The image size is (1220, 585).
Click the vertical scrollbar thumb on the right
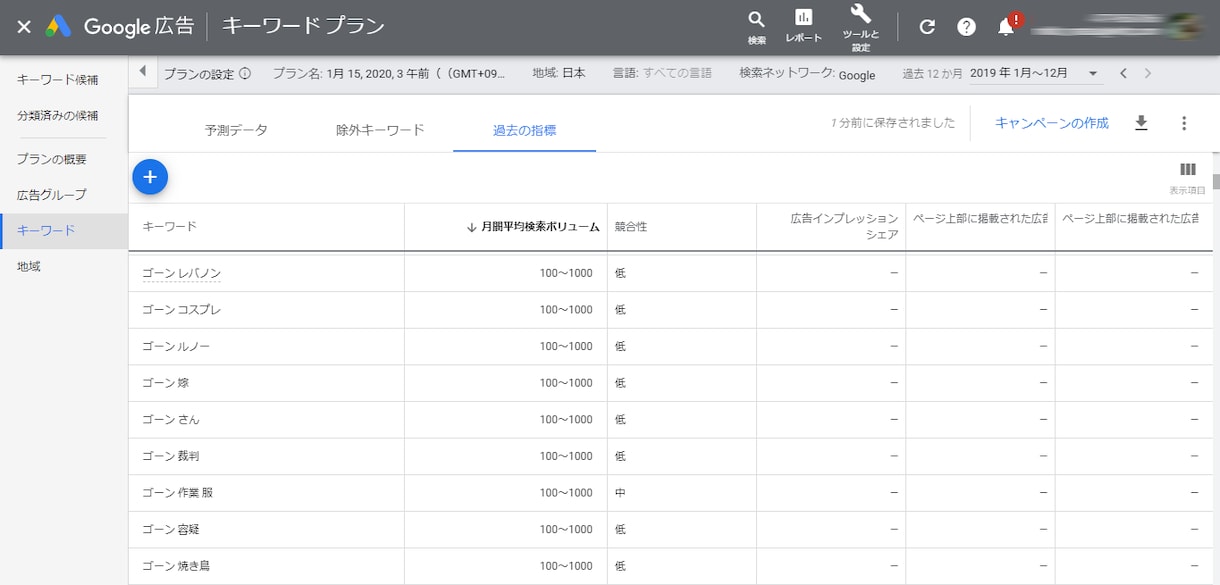coord(1216,181)
